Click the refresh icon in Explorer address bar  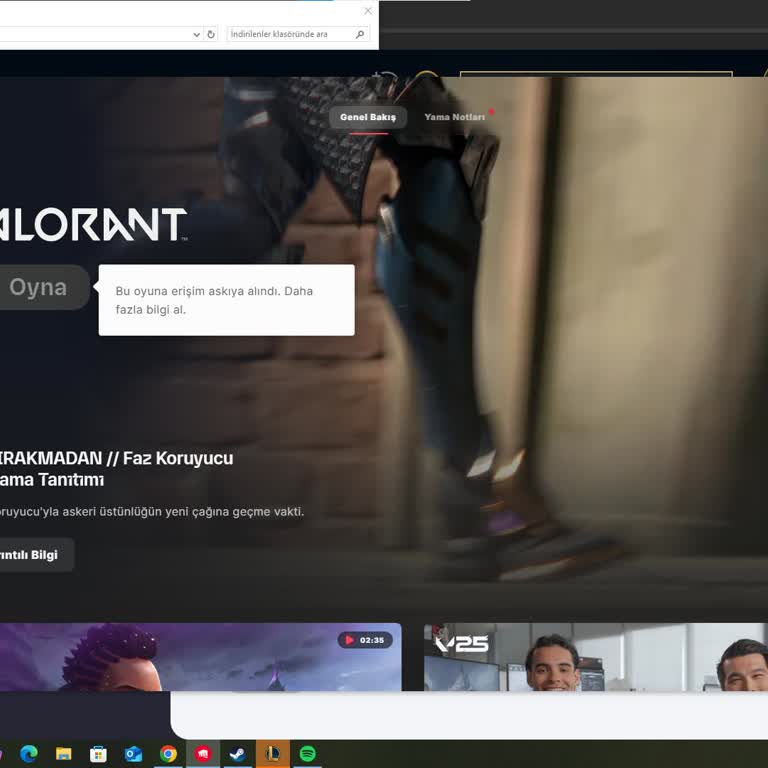pos(210,34)
